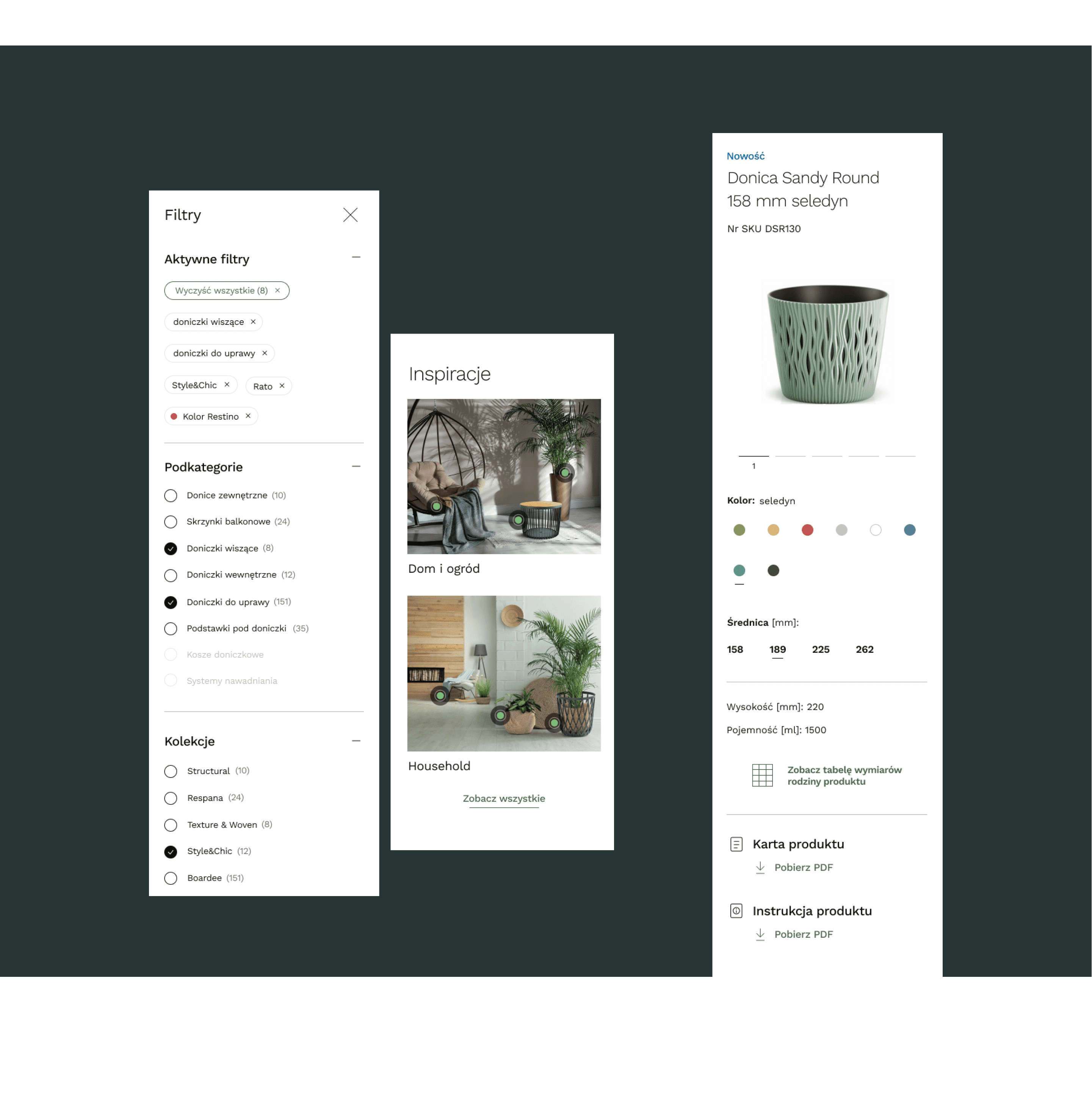Viewport: 1092px width, 1097px height.
Task: Uncheck the Doniczki wiszące subcategory
Action: click(x=170, y=548)
